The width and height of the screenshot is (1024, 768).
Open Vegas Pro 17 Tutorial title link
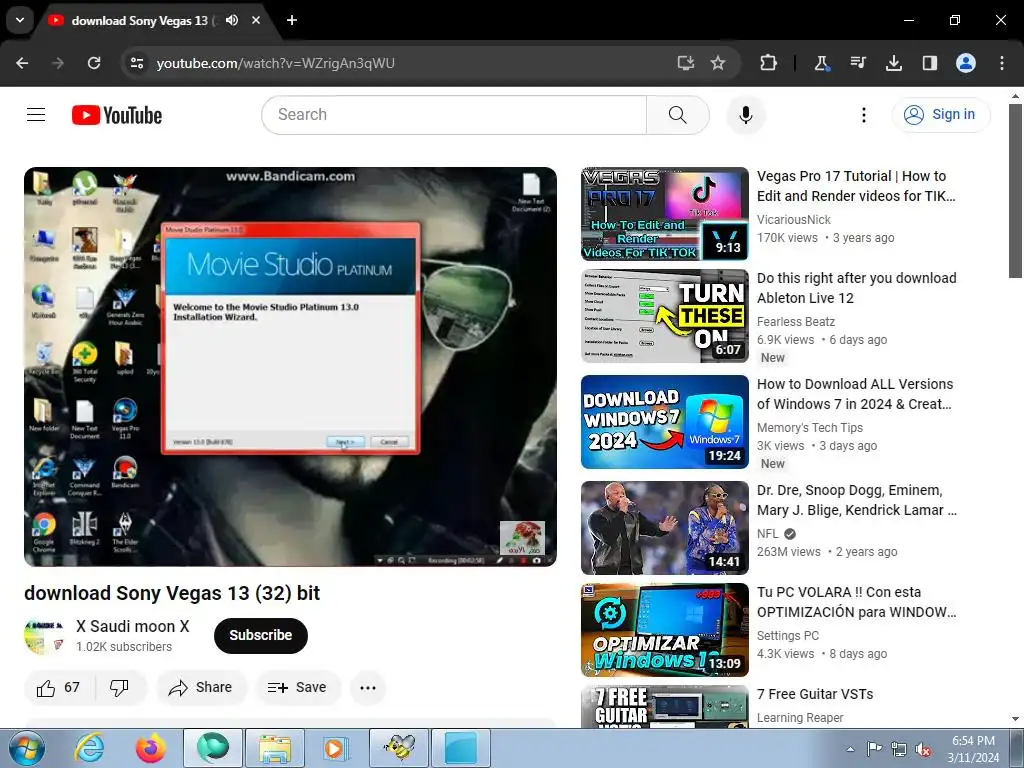tap(856, 186)
